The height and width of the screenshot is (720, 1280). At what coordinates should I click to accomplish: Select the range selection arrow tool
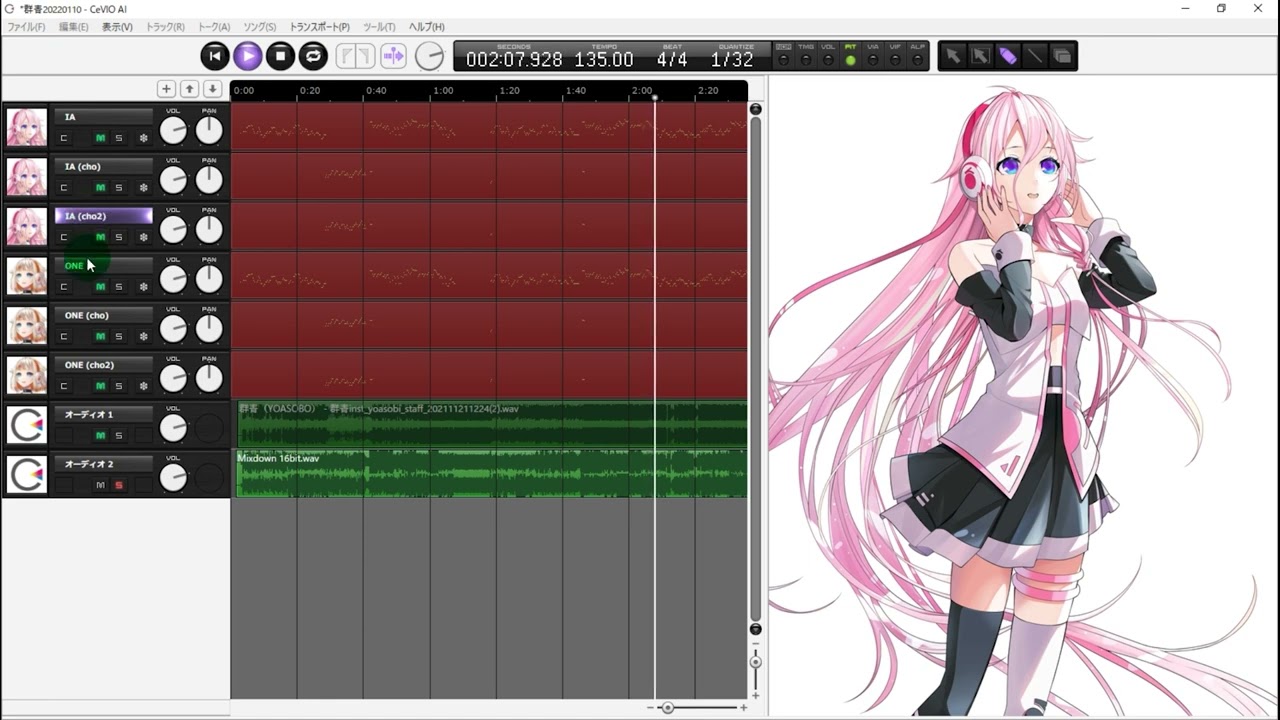pos(980,57)
